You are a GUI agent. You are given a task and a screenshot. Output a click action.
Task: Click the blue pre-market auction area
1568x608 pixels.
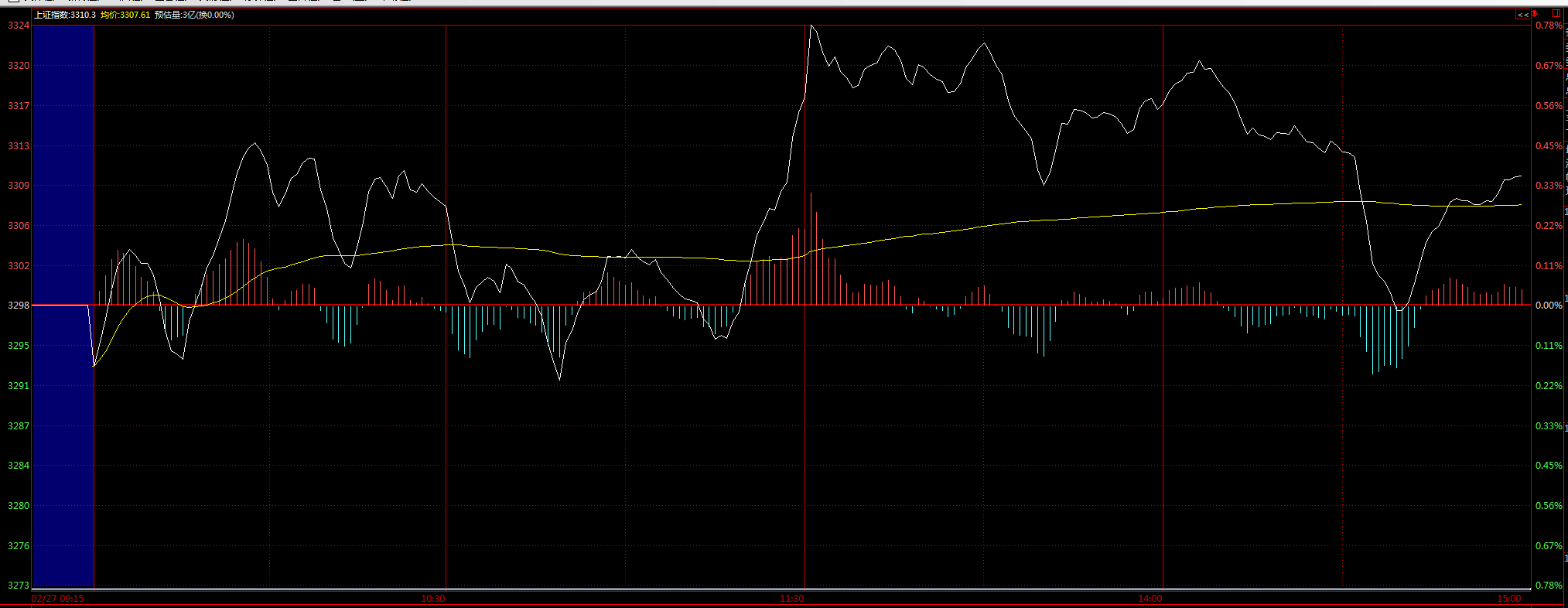(x=63, y=309)
